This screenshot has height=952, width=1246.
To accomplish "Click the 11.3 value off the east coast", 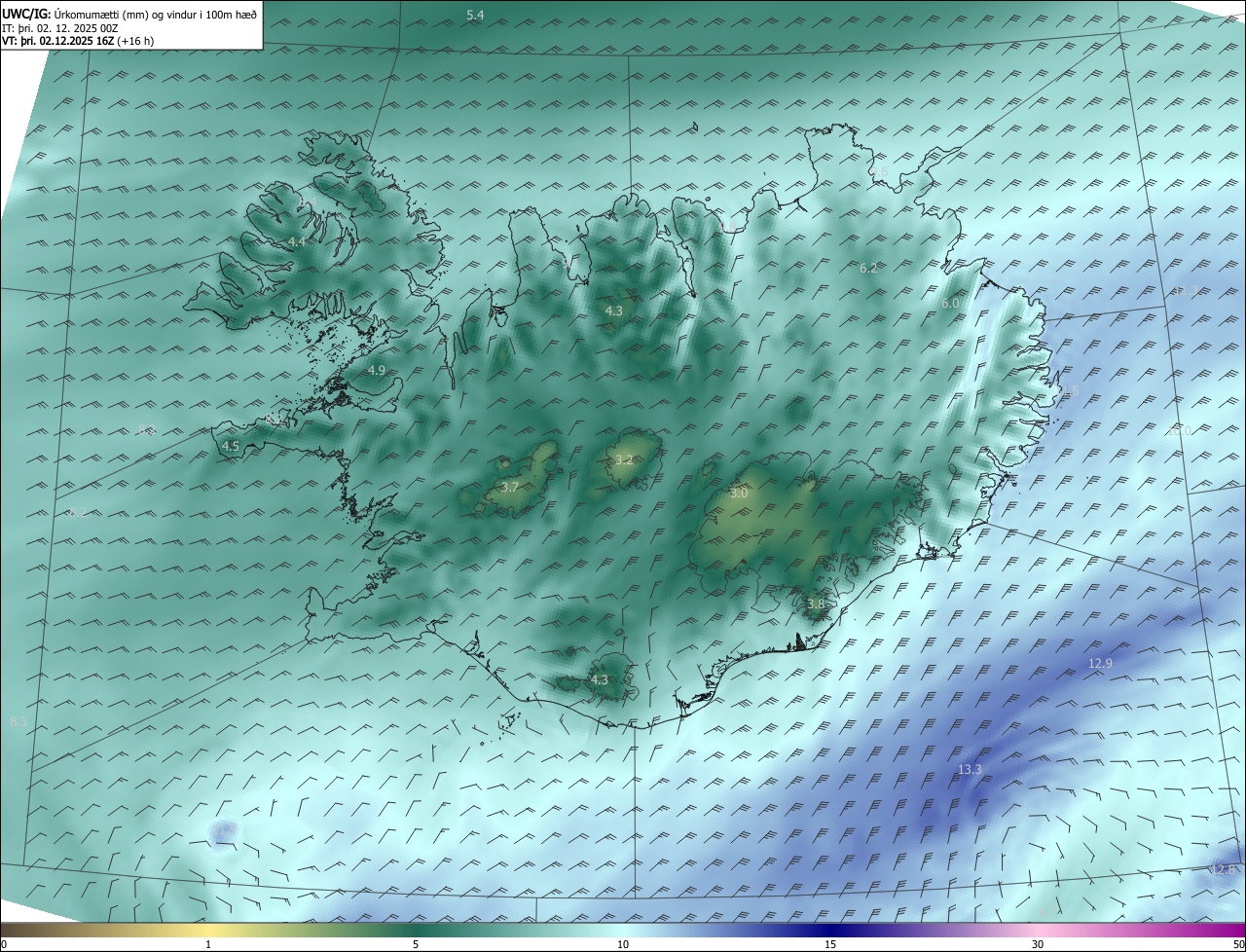I will pyautogui.click(x=1186, y=290).
